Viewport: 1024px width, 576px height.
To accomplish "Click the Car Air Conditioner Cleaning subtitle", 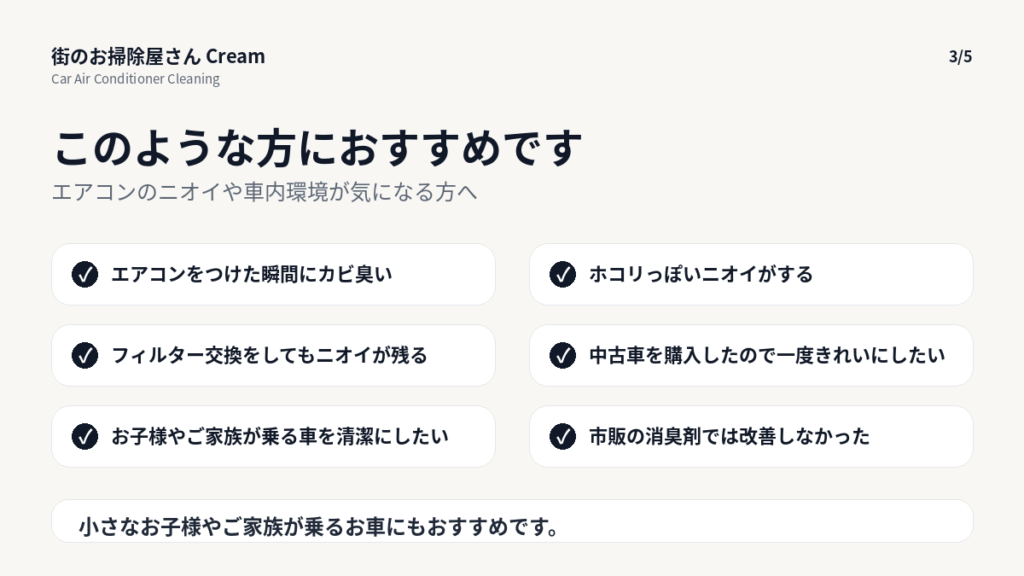I will (x=135, y=79).
